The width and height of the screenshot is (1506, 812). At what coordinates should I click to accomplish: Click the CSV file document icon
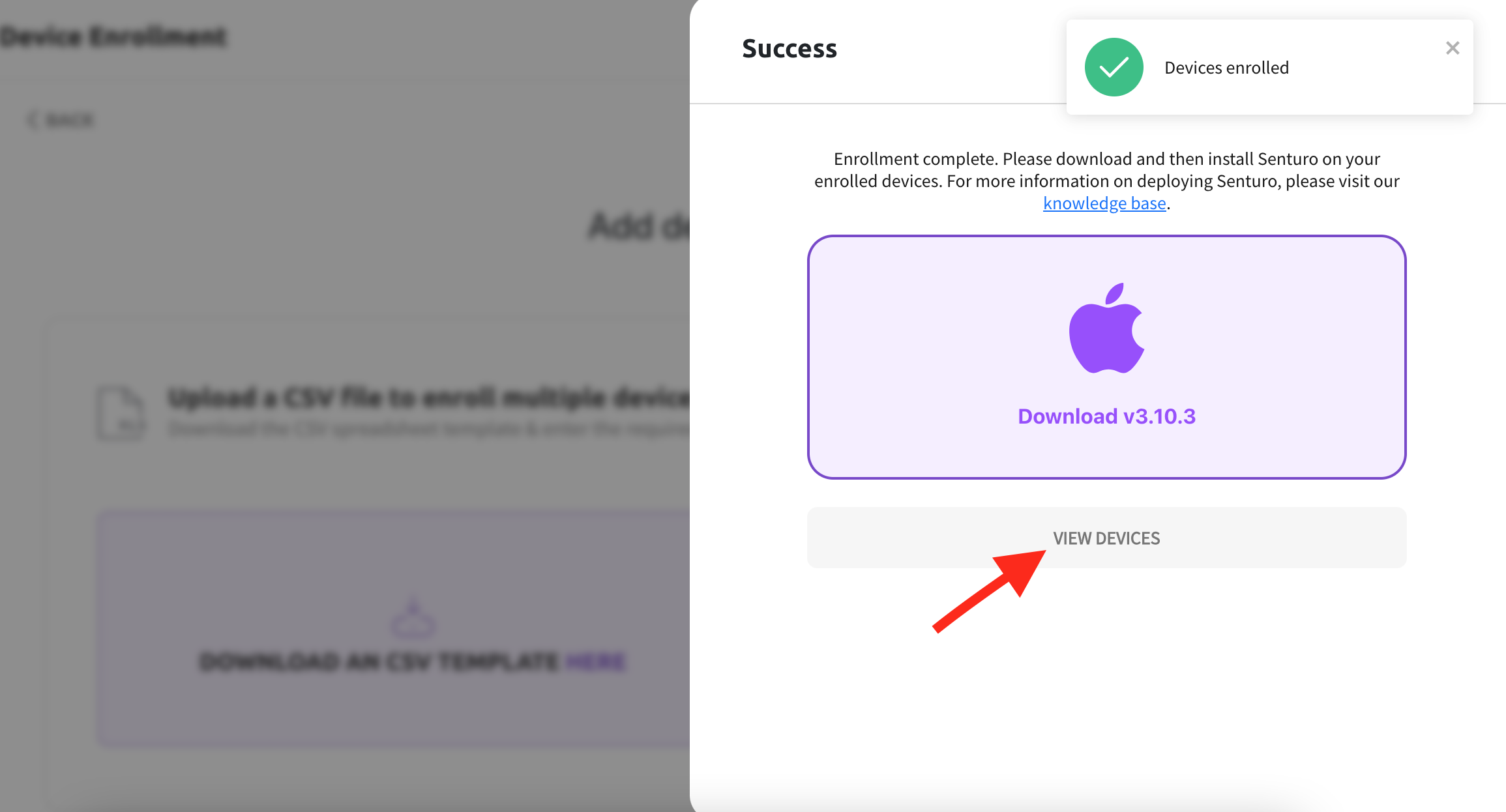coord(121,413)
